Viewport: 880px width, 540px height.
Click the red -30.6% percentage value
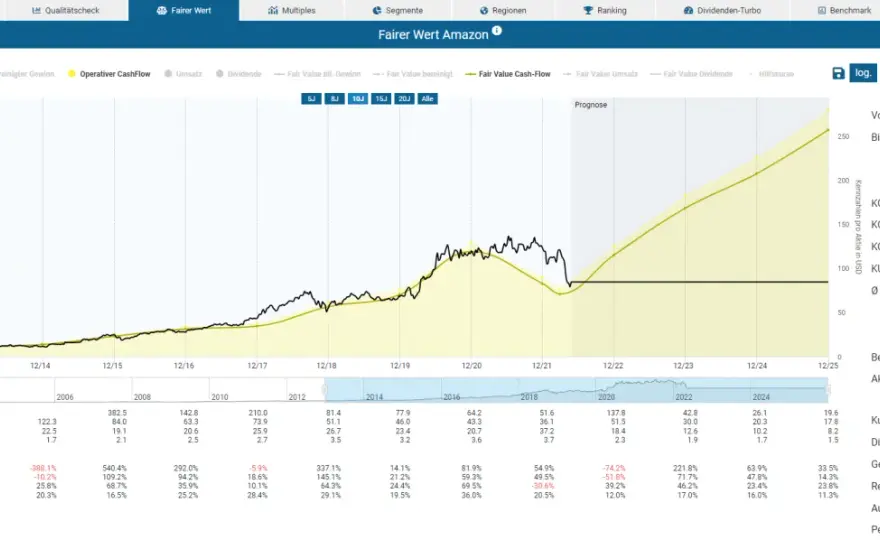[x=543, y=486]
